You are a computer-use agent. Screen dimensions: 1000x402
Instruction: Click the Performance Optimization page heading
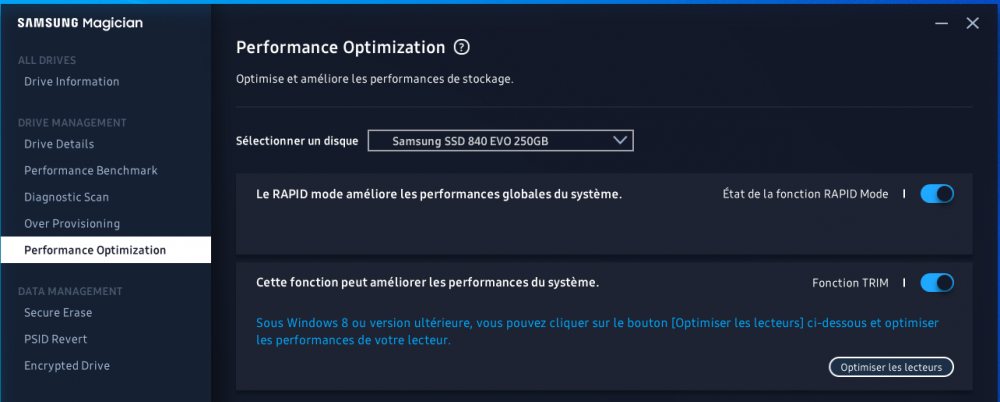click(x=340, y=47)
